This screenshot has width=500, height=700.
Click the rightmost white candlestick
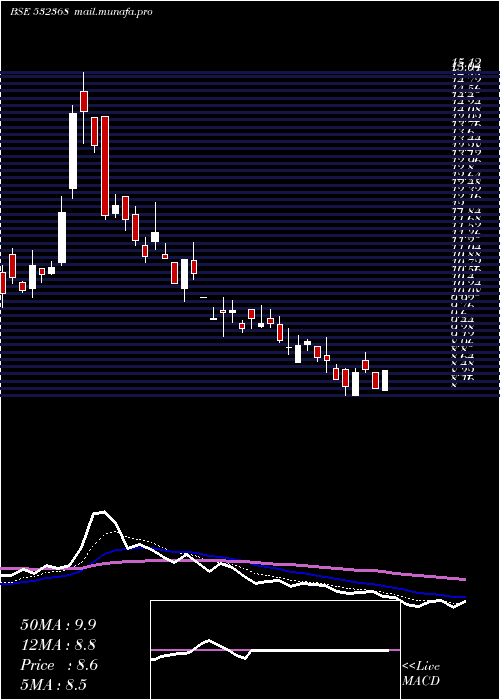point(385,380)
